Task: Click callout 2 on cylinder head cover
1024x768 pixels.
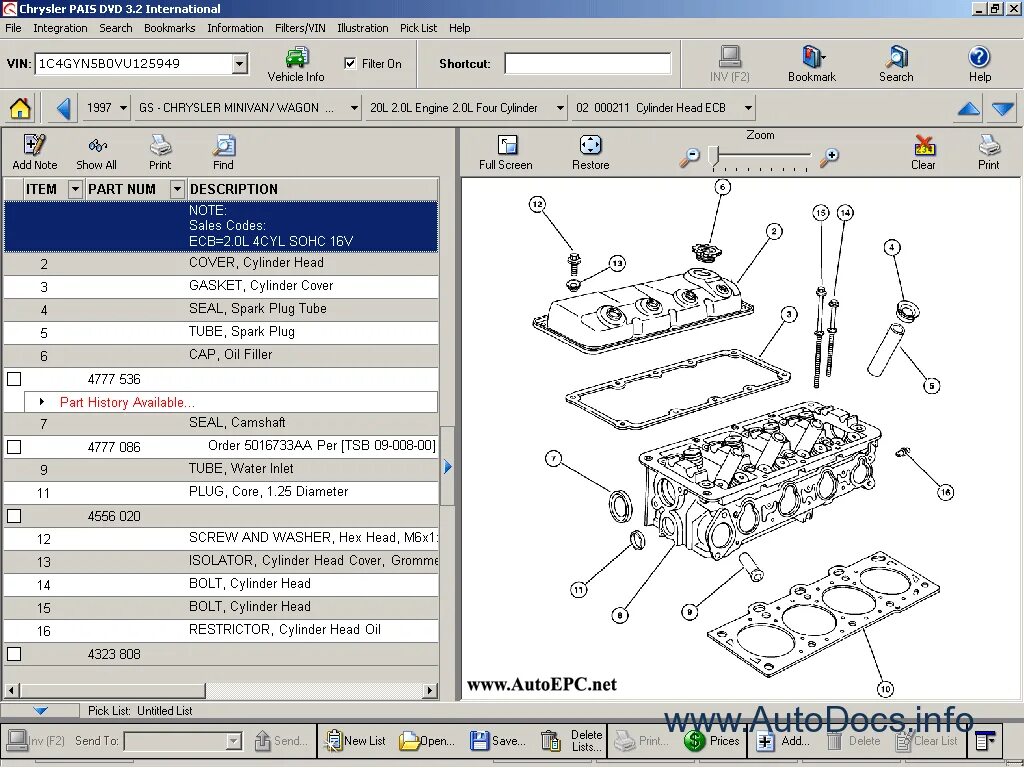Action: (x=774, y=231)
